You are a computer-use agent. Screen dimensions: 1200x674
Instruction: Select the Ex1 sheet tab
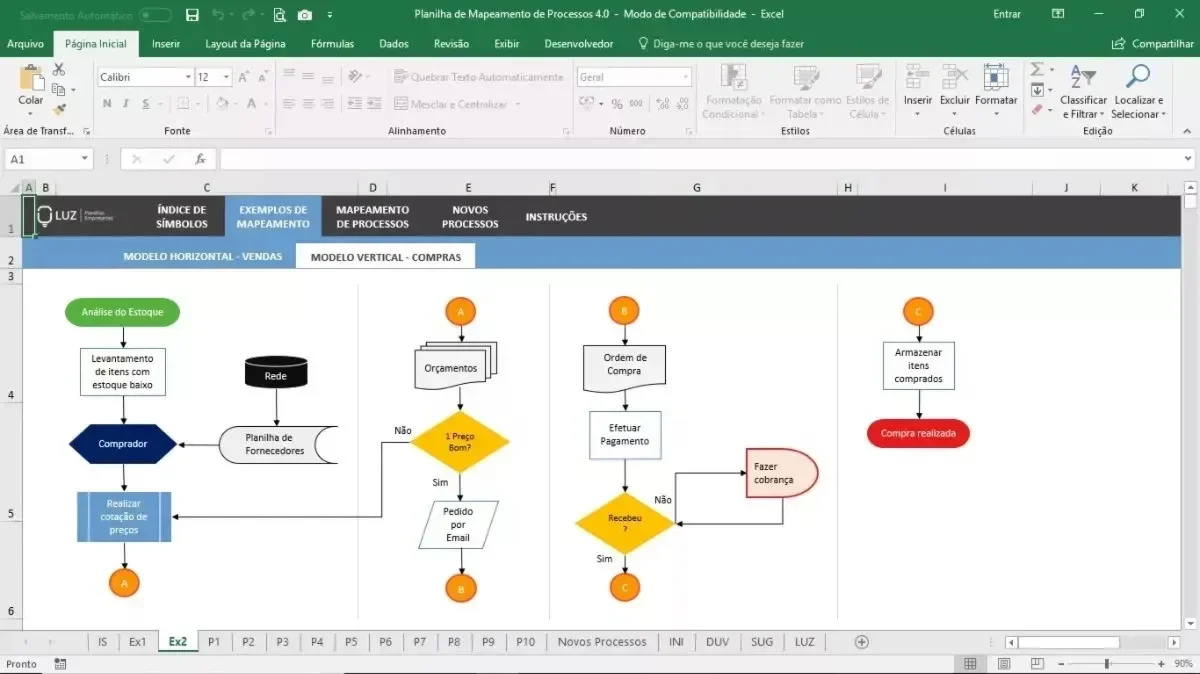tap(137, 642)
